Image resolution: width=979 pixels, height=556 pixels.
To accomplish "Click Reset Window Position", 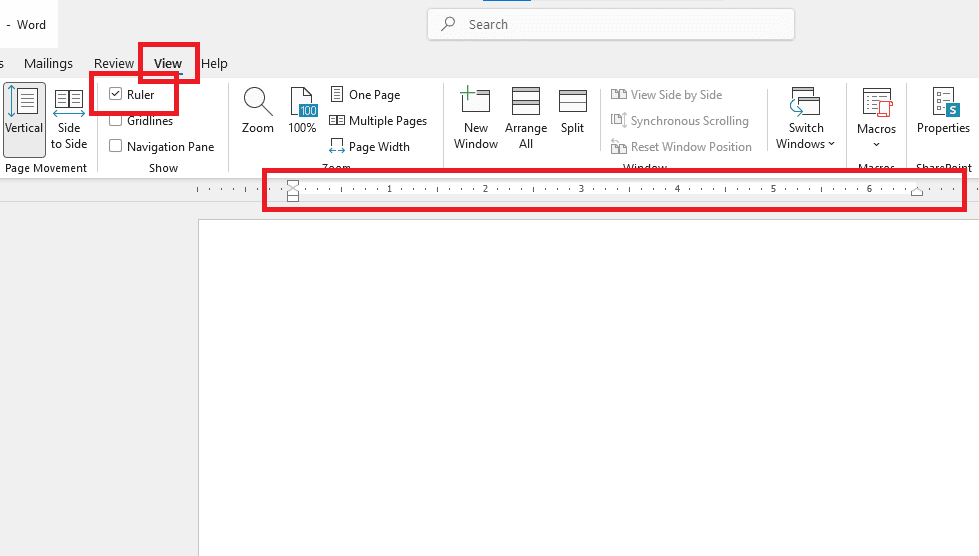I will pos(682,147).
